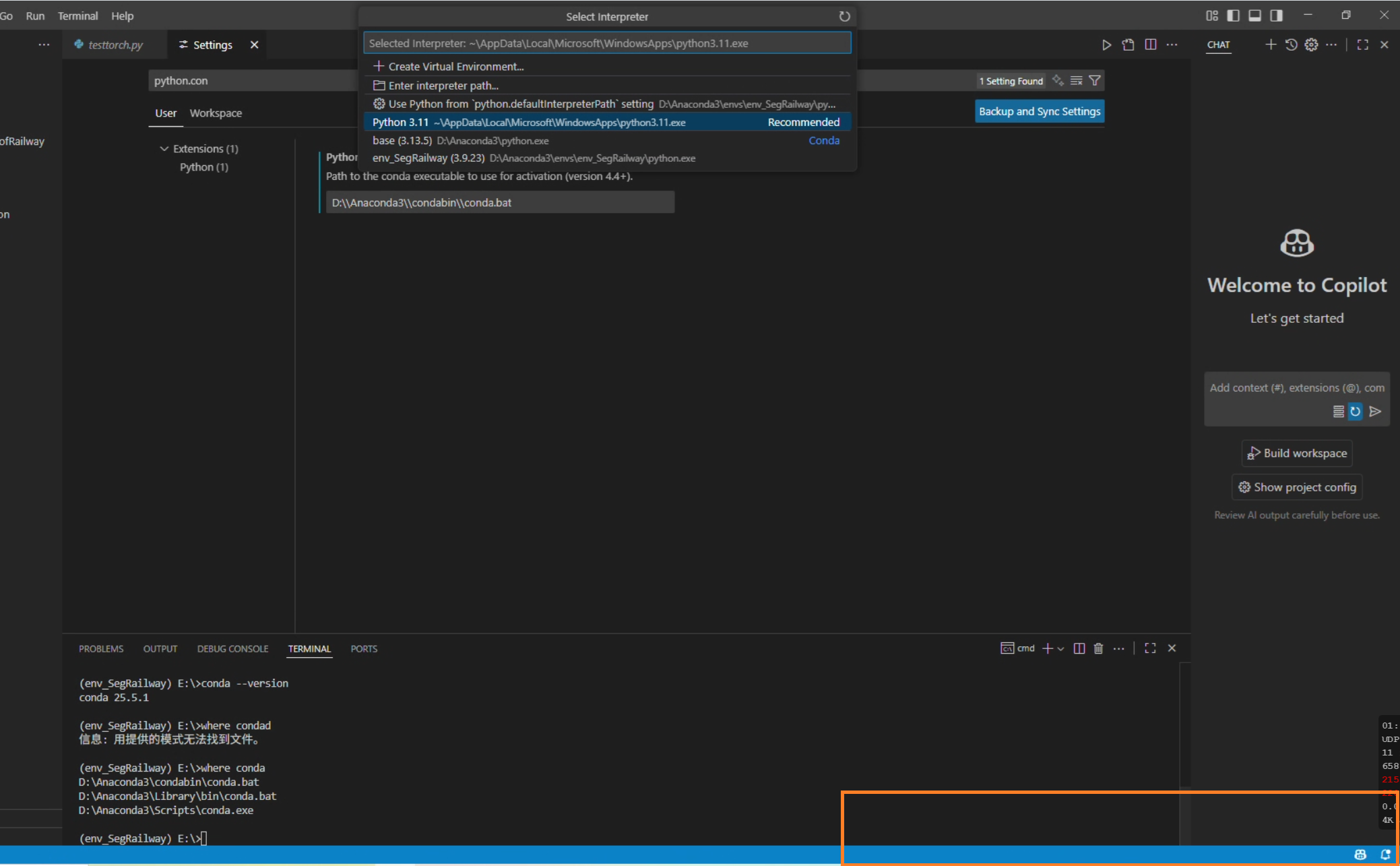1400x866 pixels.
Task: Click AI sparkle search icon in settings
Action: pos(1058,80)
